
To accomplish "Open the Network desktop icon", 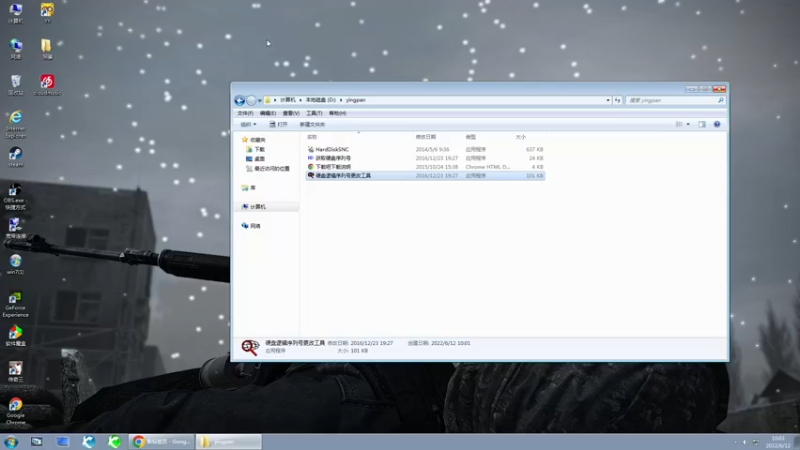I will pyautogui.click(x=15, y=48).
